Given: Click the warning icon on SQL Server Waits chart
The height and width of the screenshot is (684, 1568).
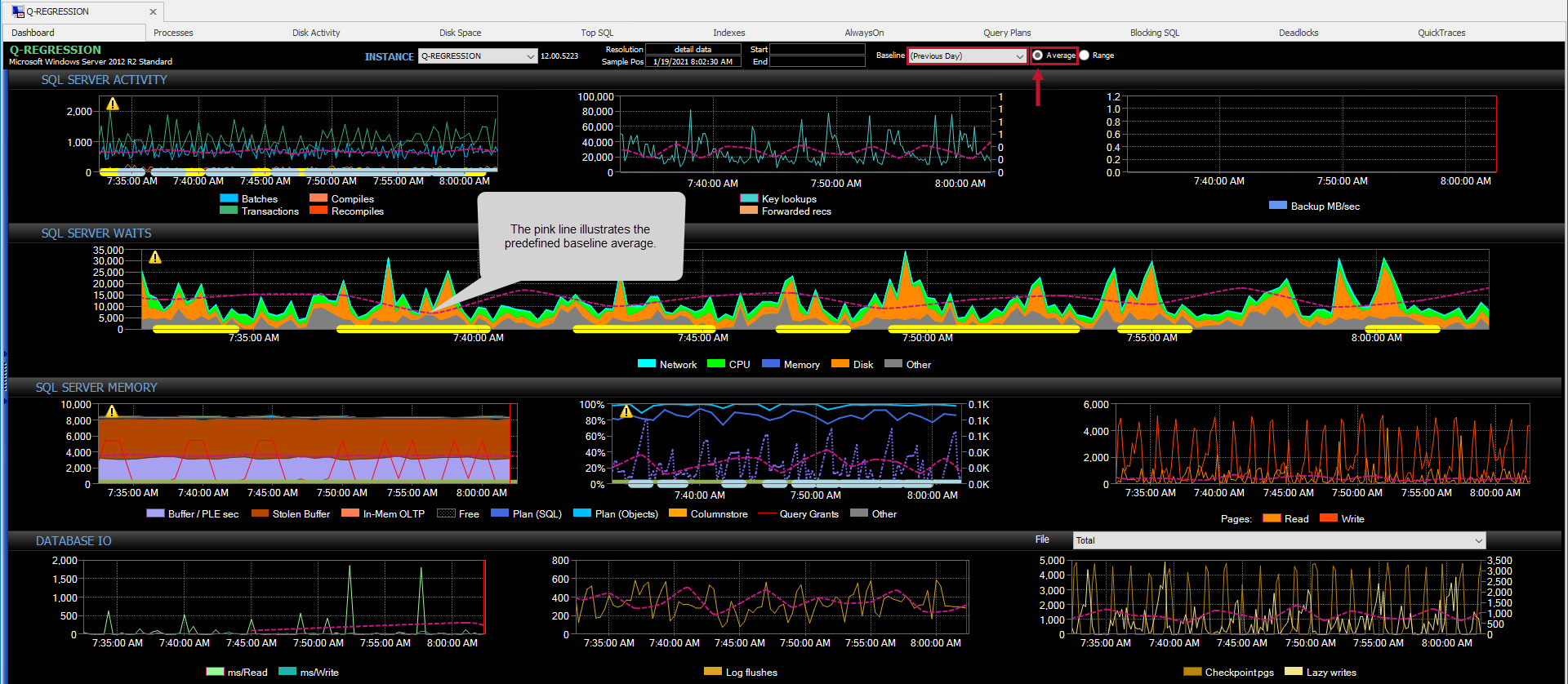Looking at the screenshot, I should coord(155,257).
